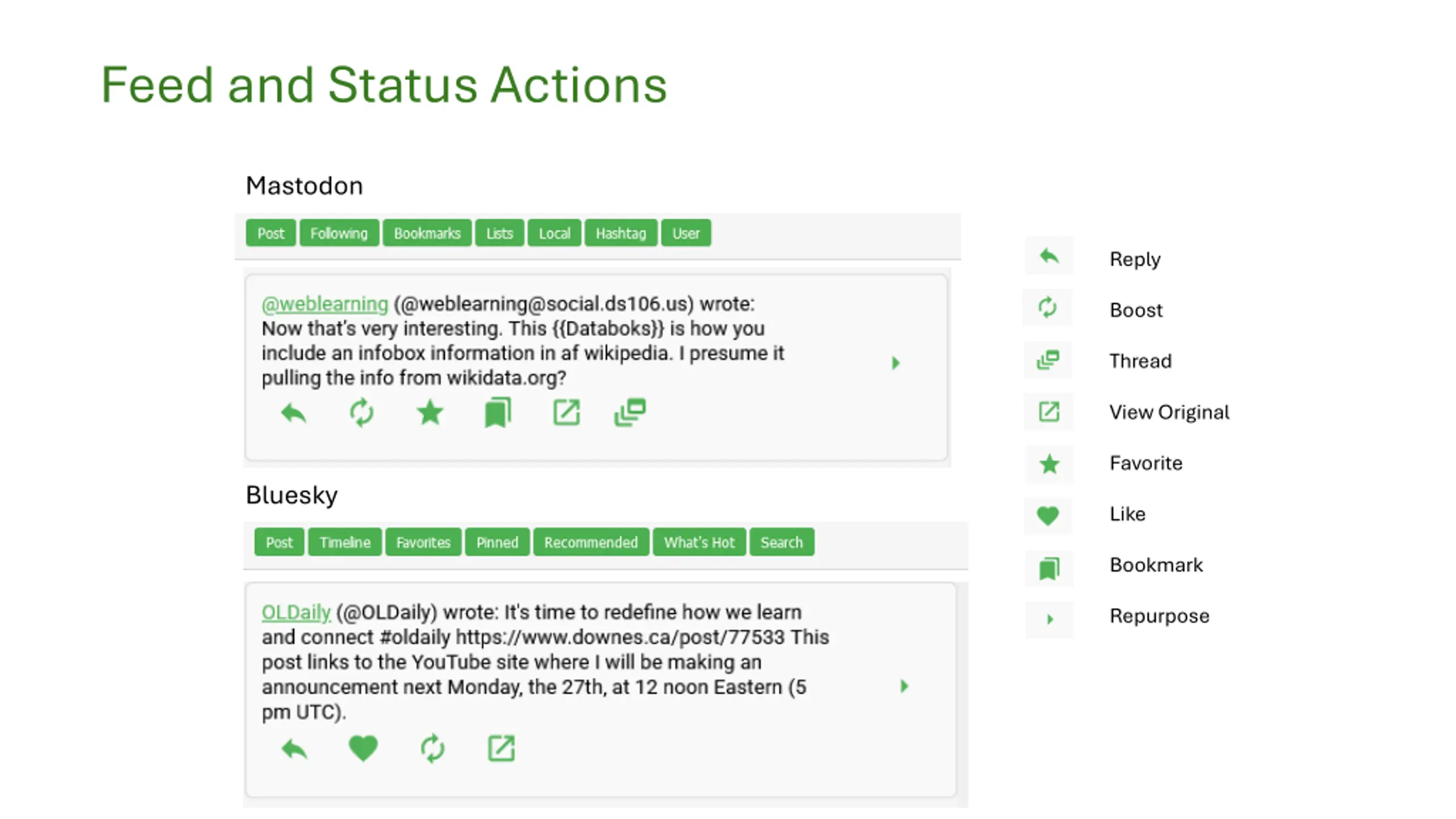Open the Mastodon Bookmarks tab
Screen dimensions: 1456x819
(427, 233)
